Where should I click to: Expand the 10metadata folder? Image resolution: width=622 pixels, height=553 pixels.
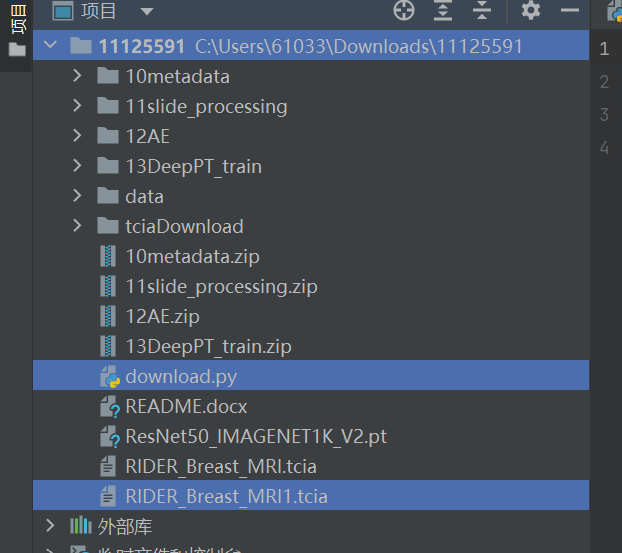[77, 75]
